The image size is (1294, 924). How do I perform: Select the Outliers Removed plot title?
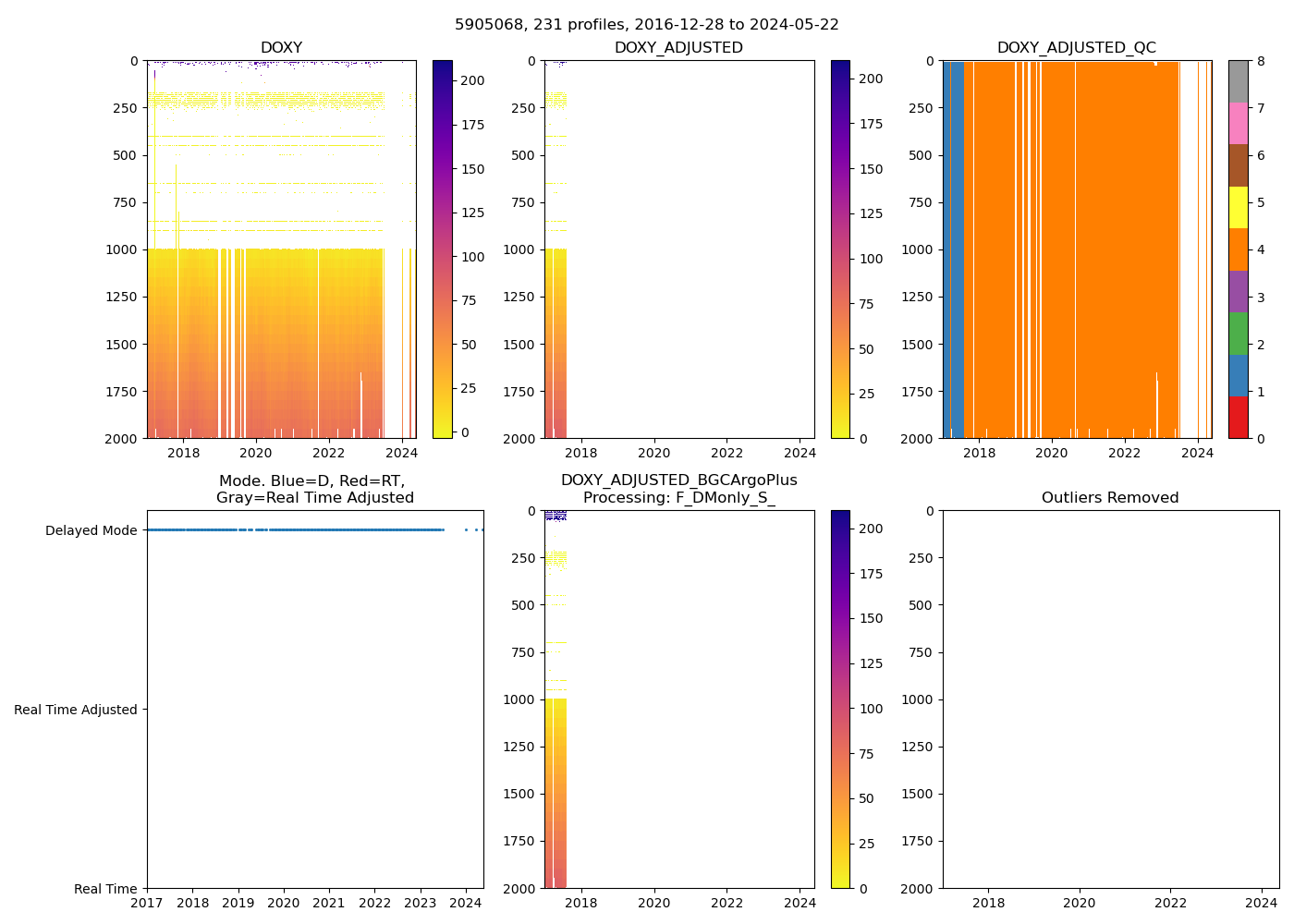click(1110, 498)
